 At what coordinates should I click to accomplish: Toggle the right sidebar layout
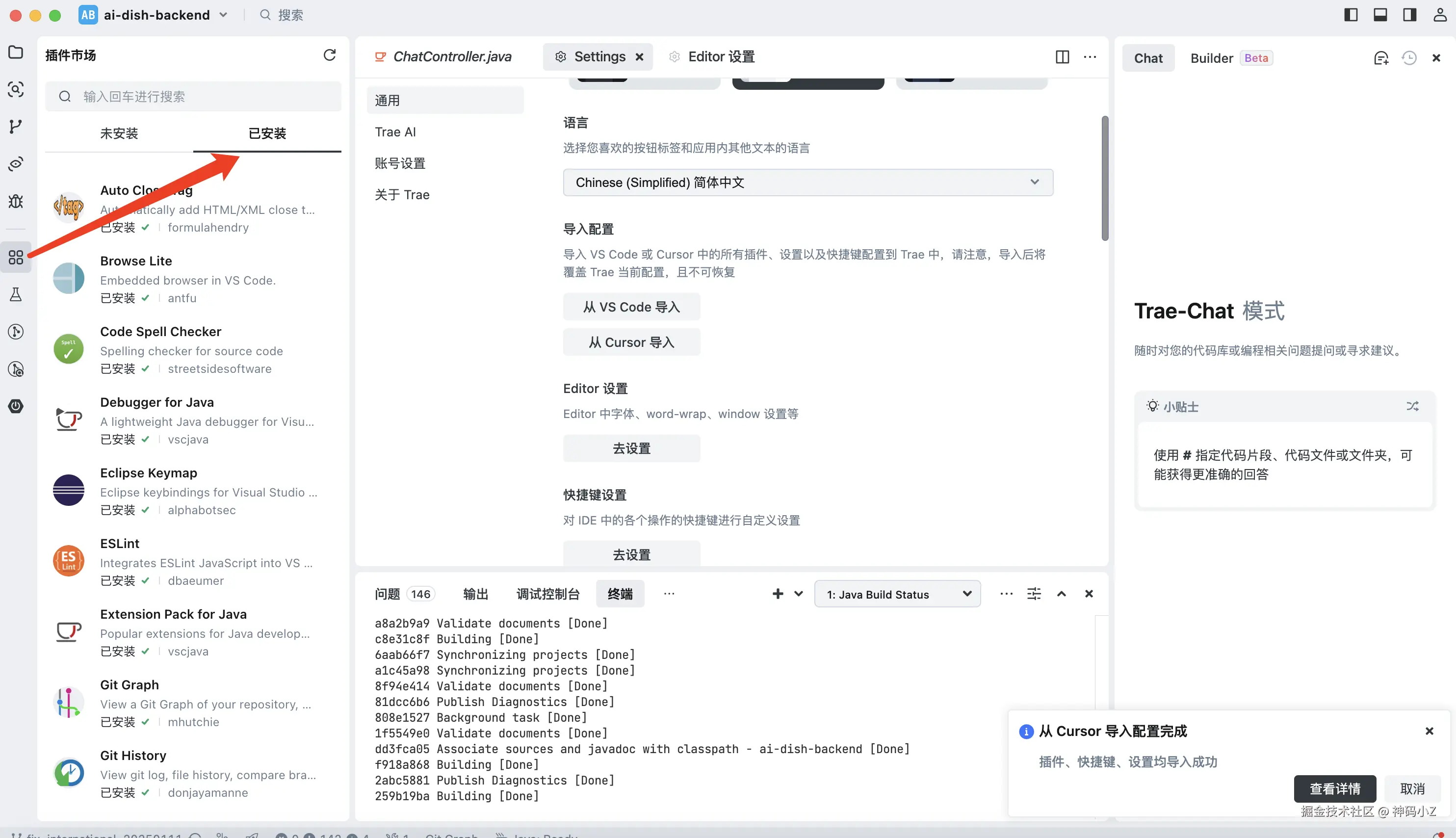pyautogui.click(x=1409, y=15)
